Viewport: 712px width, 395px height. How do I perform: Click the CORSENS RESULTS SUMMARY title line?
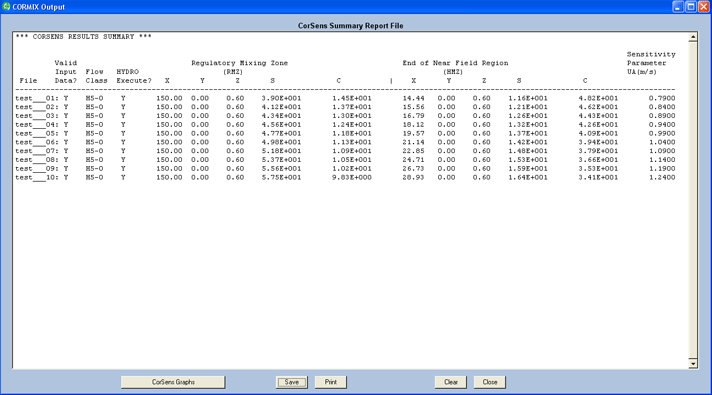pos(84,37)
